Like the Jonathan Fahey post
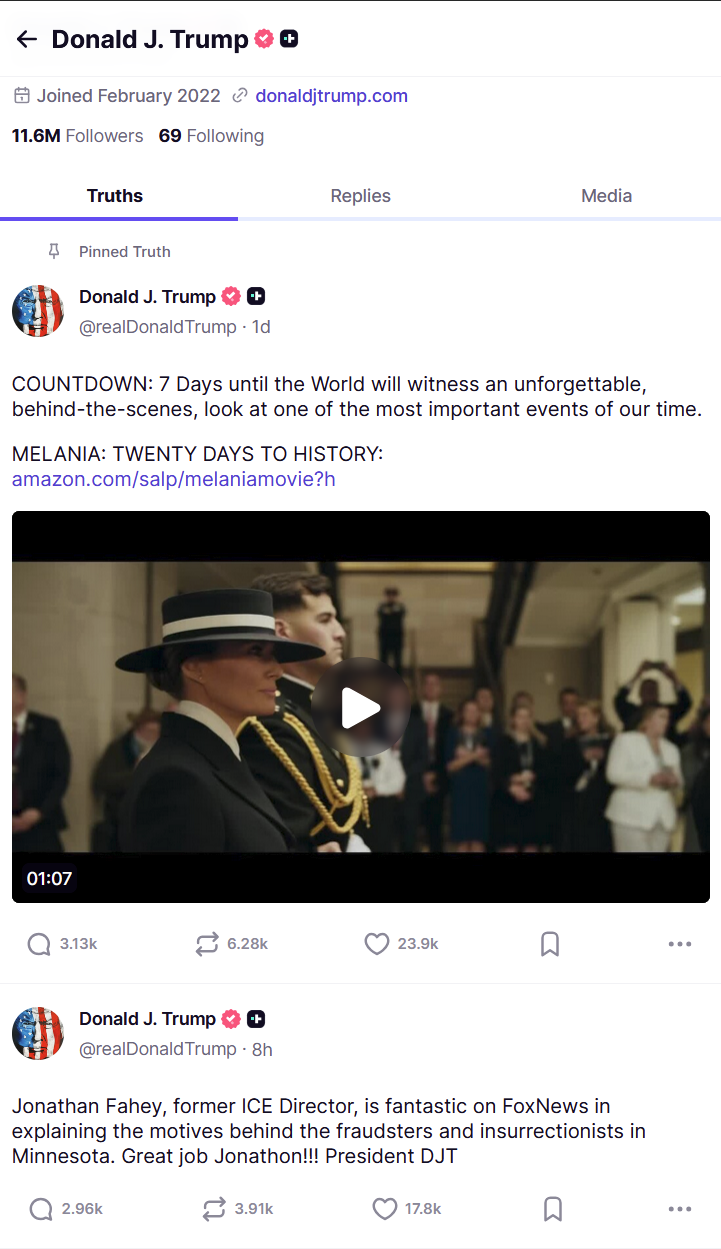721x1249 pixels. coord(385,1209)
